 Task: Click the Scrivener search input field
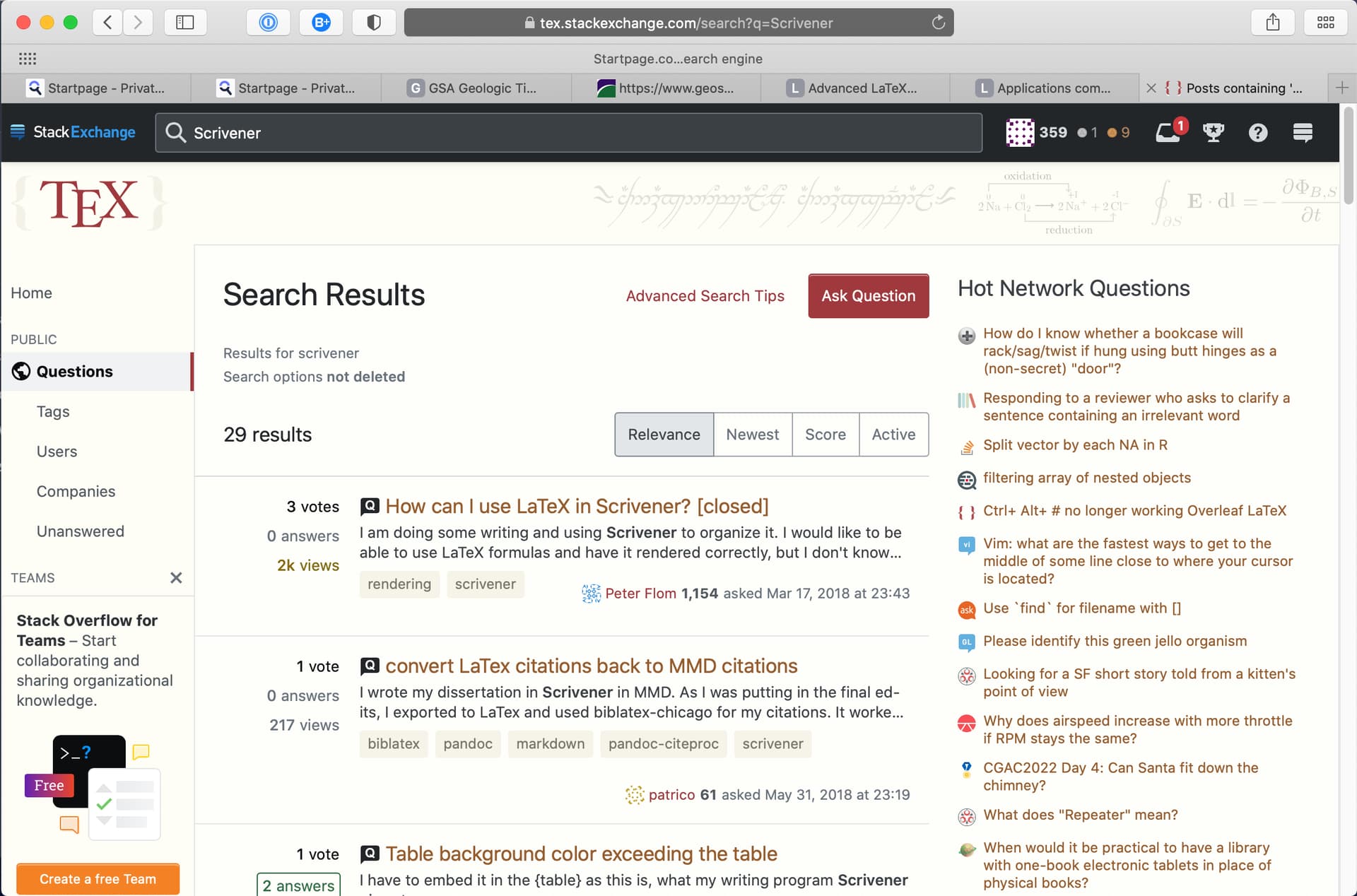pos(568,132)
